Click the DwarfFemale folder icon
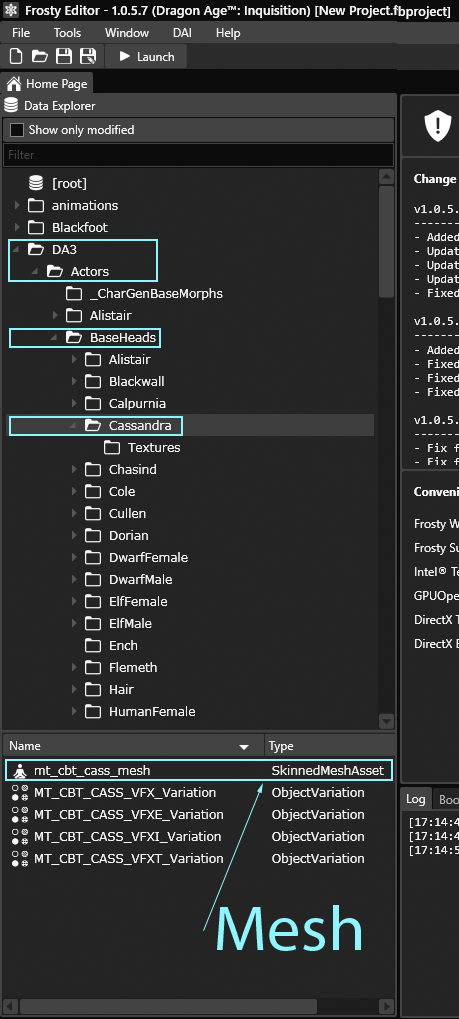This screenshot has height=1019, width=459. [x=94, y=558]
